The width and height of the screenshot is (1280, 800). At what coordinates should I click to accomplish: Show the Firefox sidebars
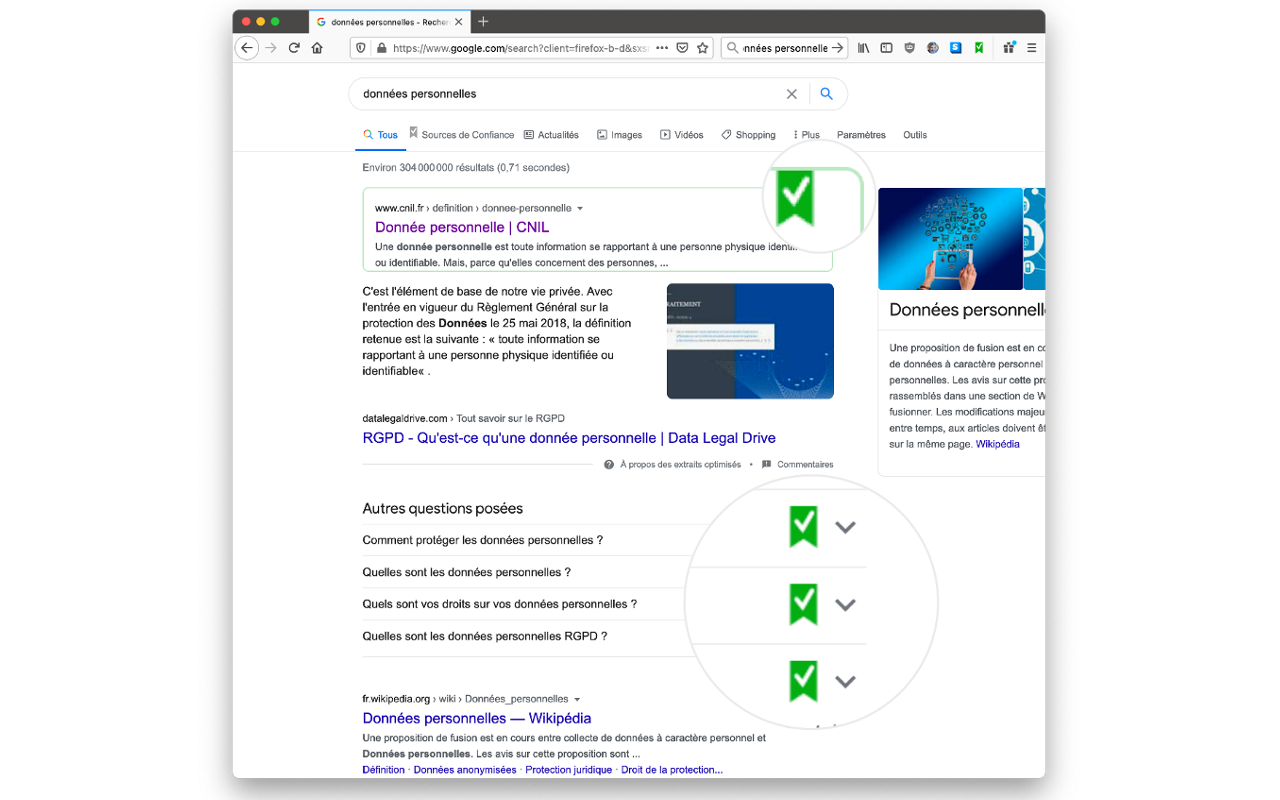coord(886,48)
